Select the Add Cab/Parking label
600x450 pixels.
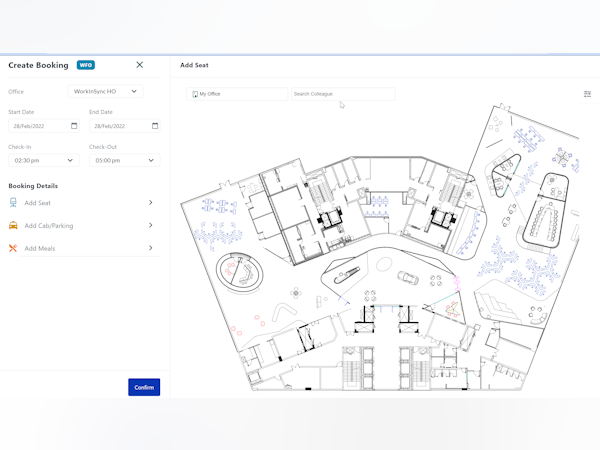tap(49, 226)
